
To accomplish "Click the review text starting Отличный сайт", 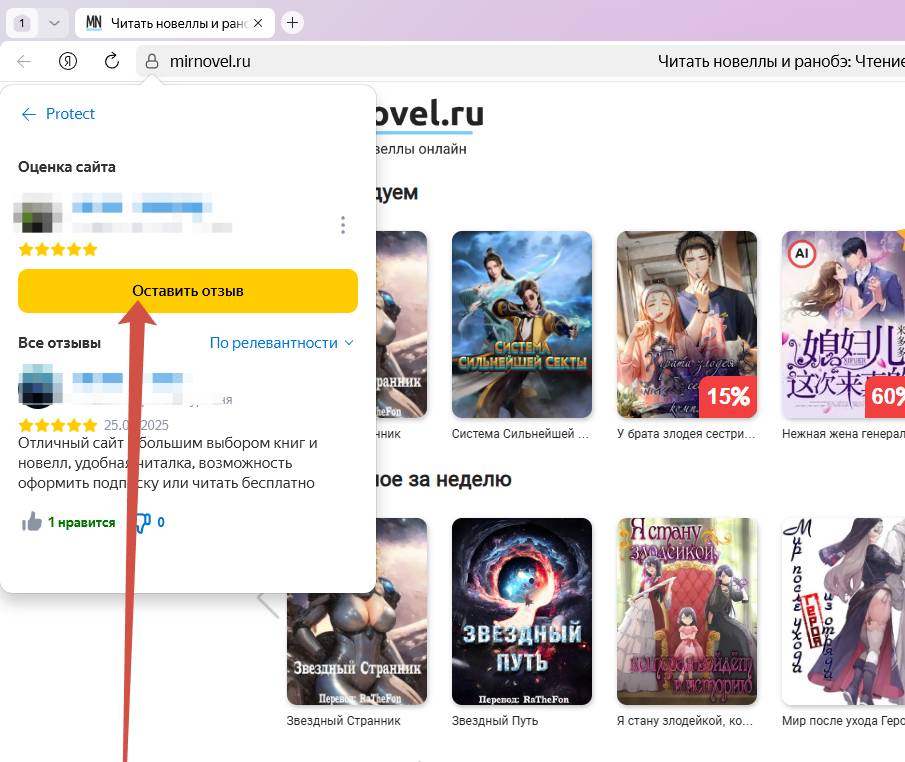I will pos(167,463).
